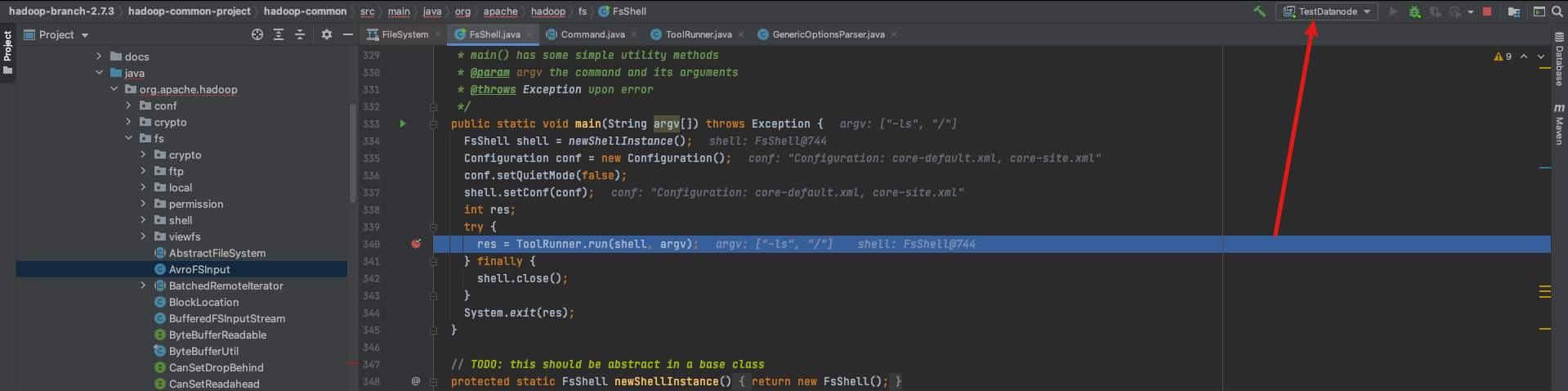Image resolution: width=1568 pixels, height=391 pixels.
Task: Go to previous highlighted error arrow
Action: pyautogui.click(x=1524, y=56)
